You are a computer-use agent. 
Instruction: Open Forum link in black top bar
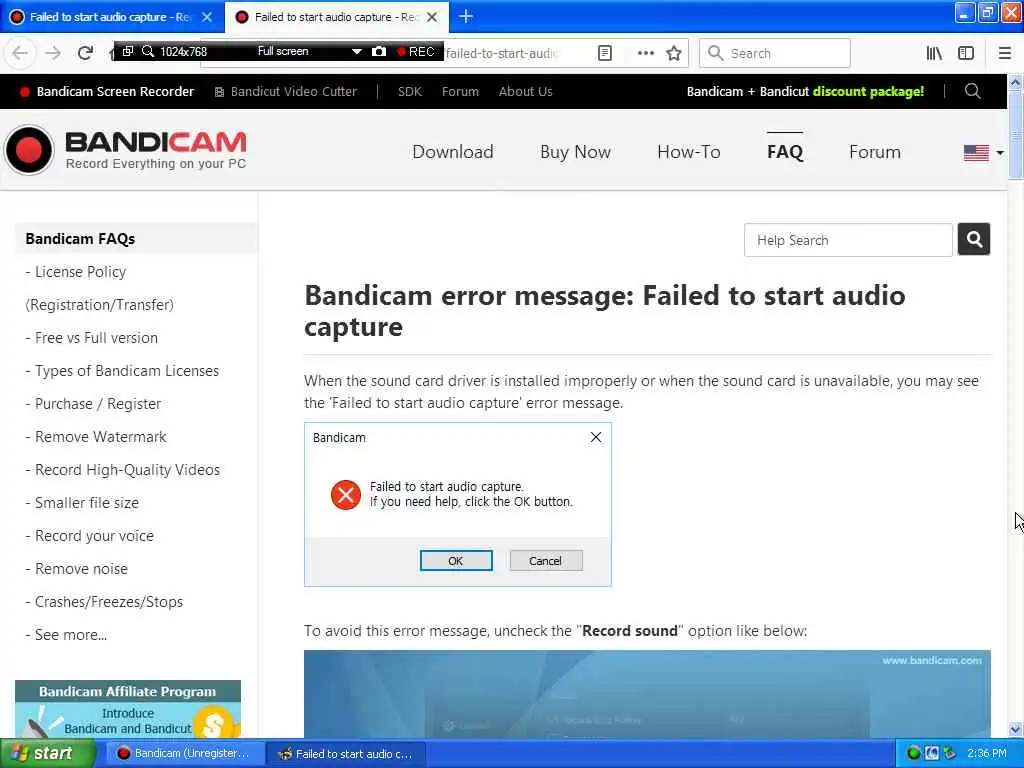pos(460,91)
